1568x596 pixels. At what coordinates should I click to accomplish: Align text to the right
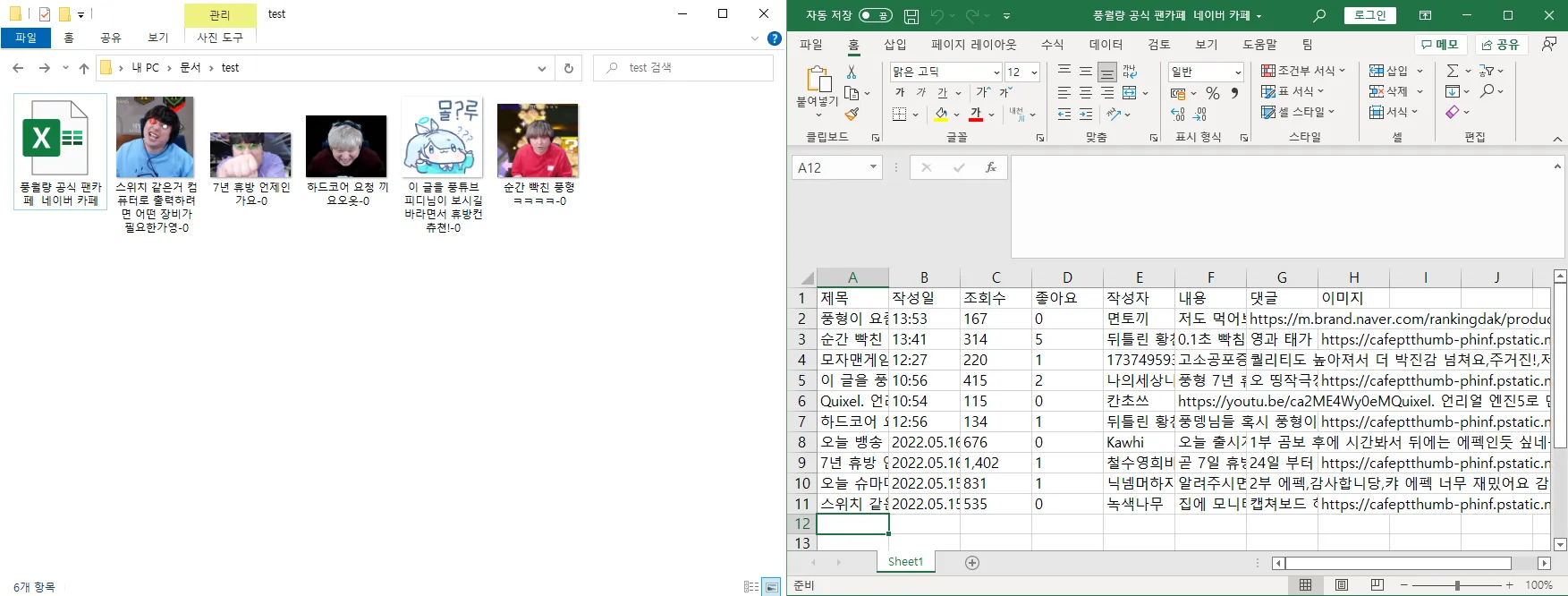1107,92
